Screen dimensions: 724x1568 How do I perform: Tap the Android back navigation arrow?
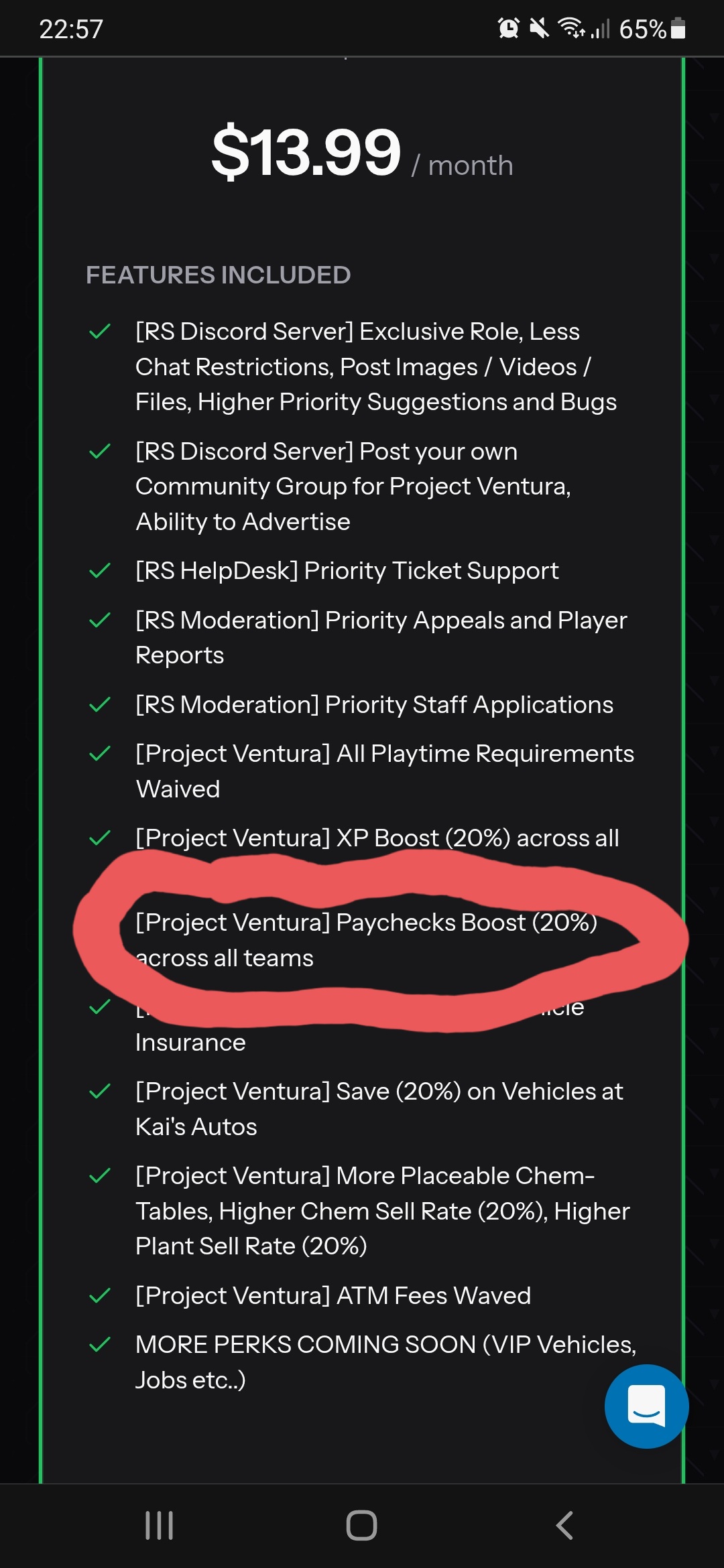564,1525
